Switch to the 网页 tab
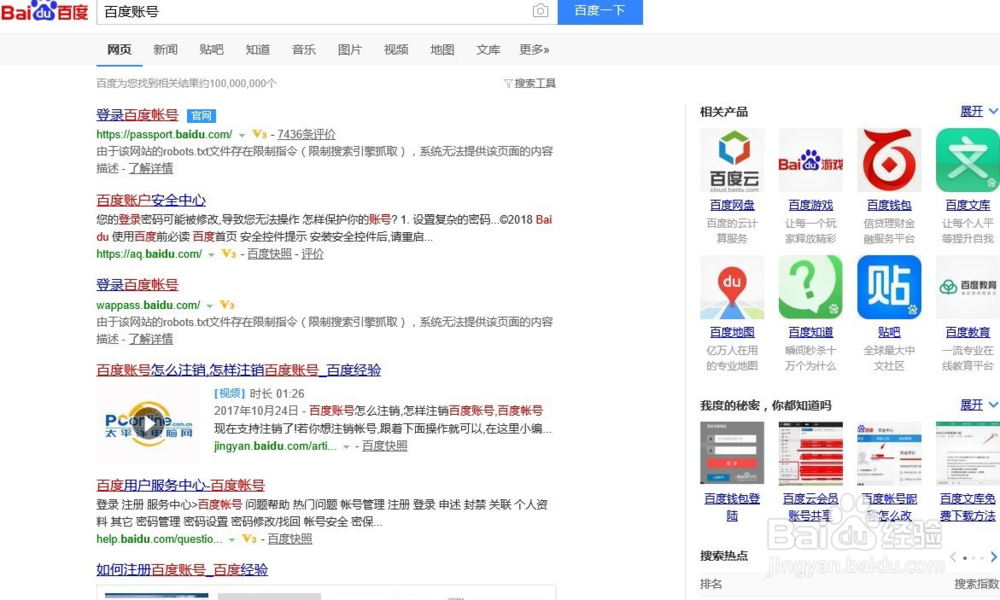The image size is (1000, 600). point(119,50)
